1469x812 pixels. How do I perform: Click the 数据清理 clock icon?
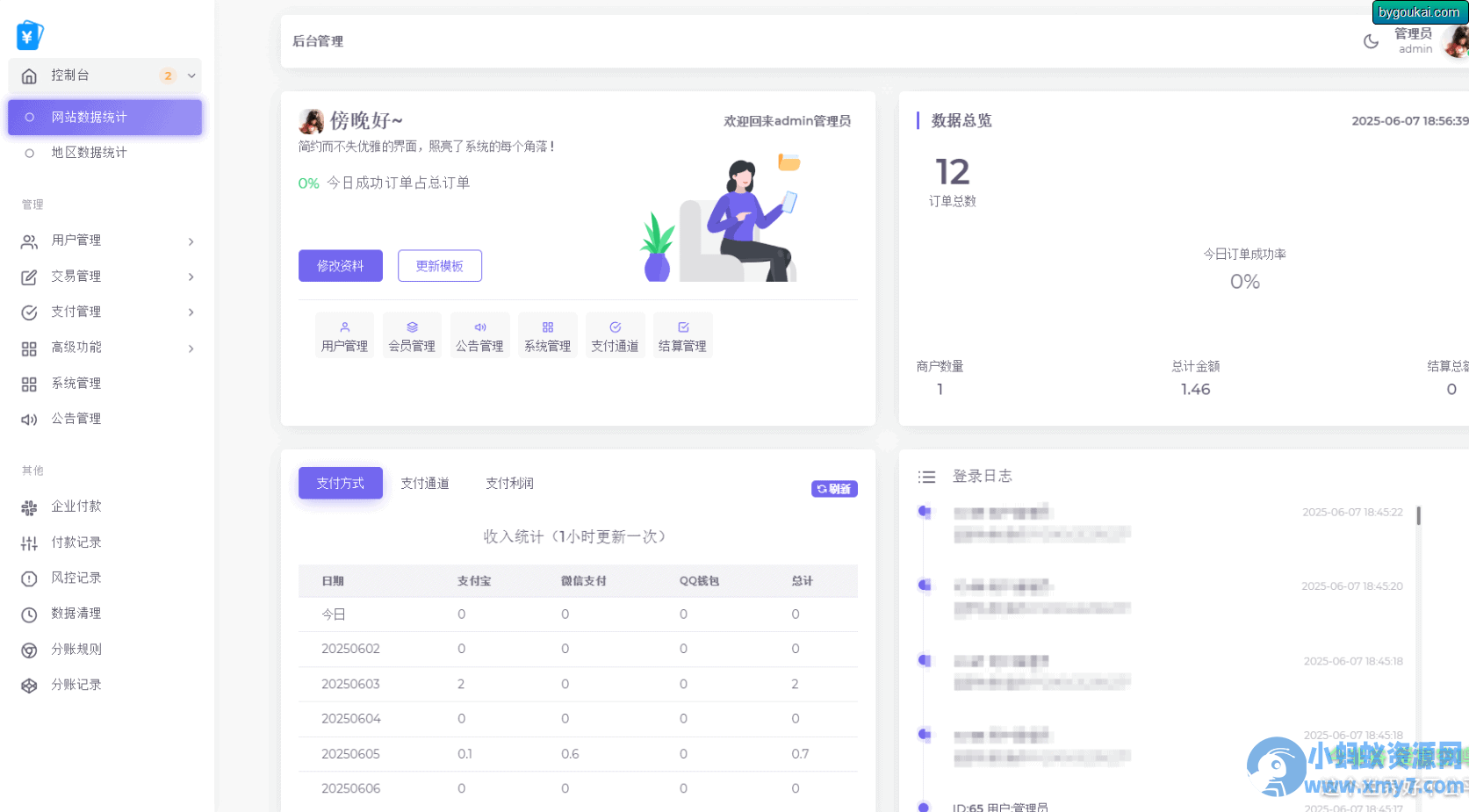tap(29, 614)
